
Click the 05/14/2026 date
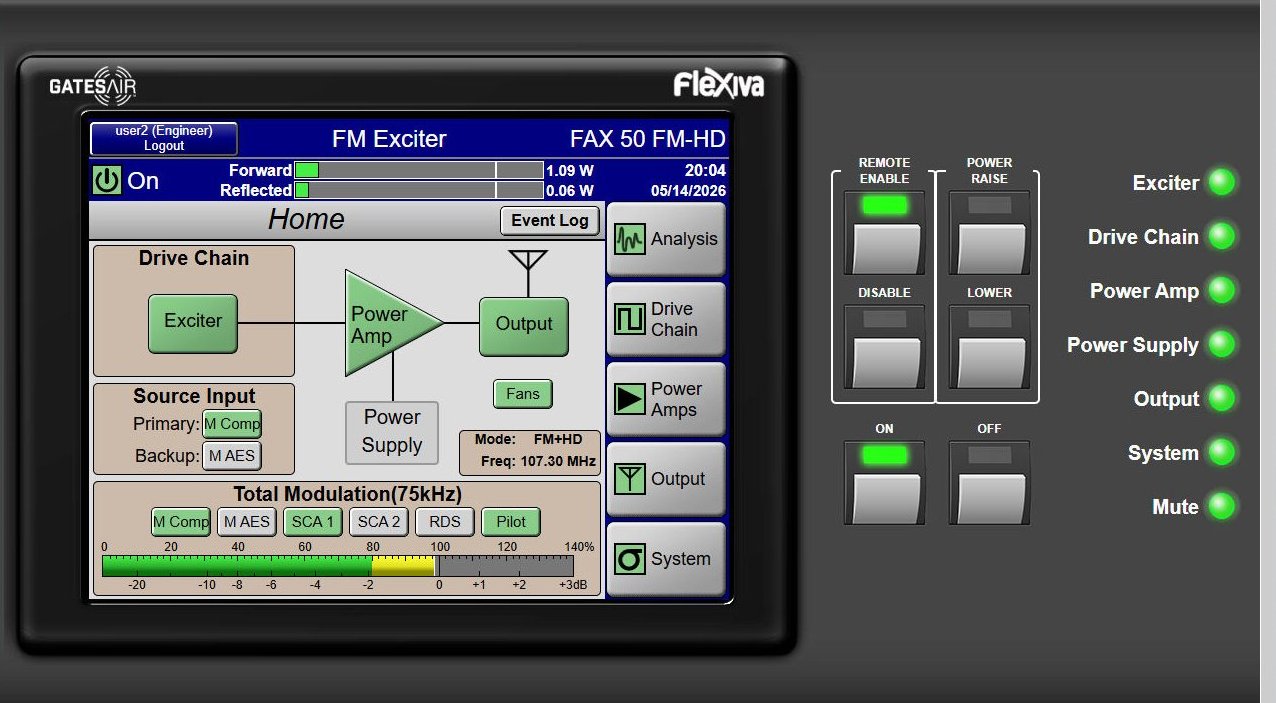coord(688,190)
